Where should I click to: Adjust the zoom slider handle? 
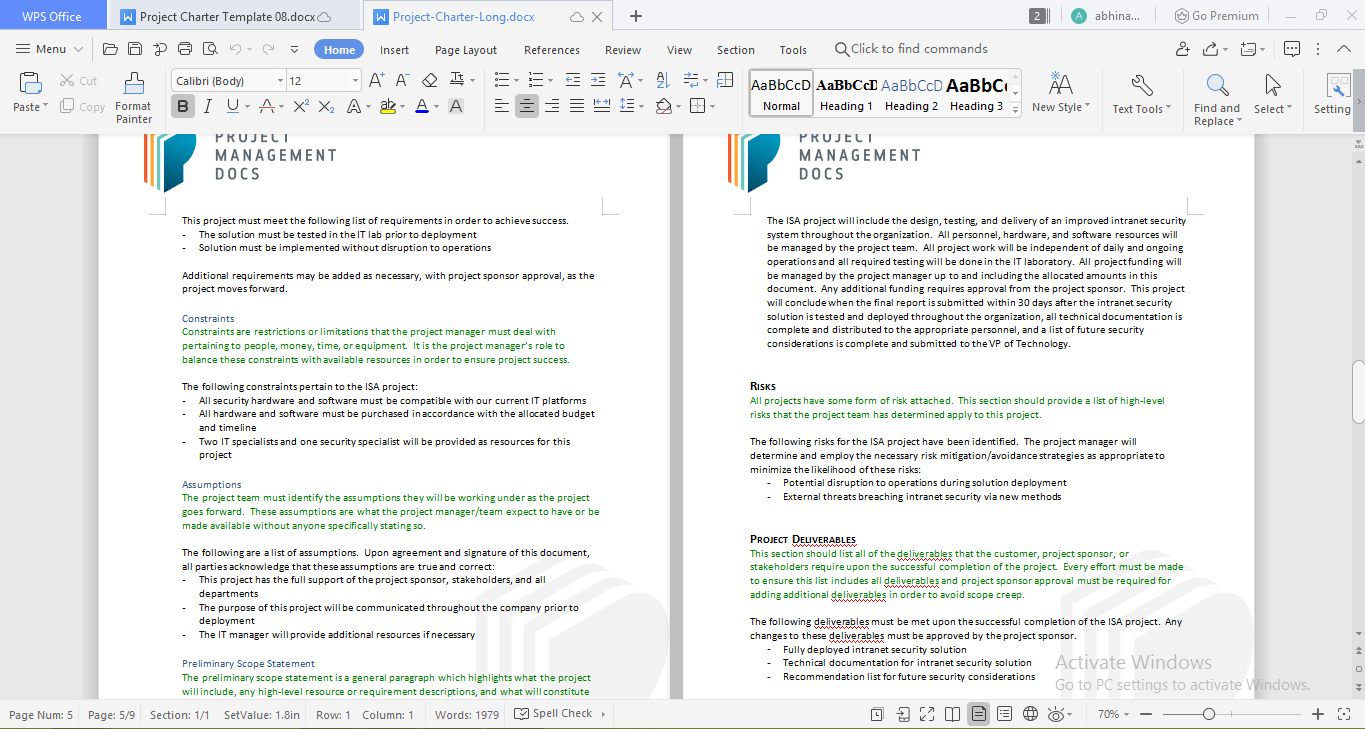point(1209,714)
